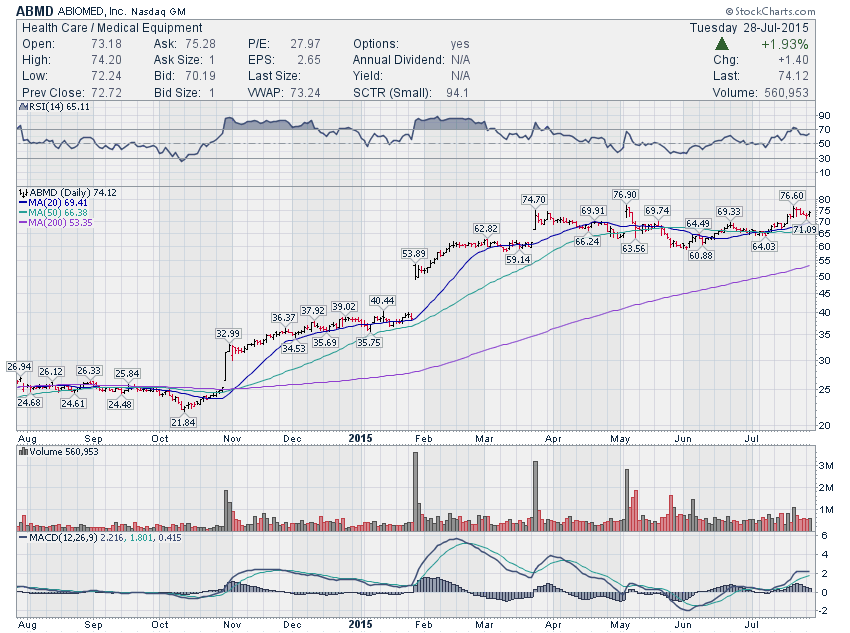850x633 pixels.
Task: Click the small RSI panel legend icon
Action: [x=23, y=107]
